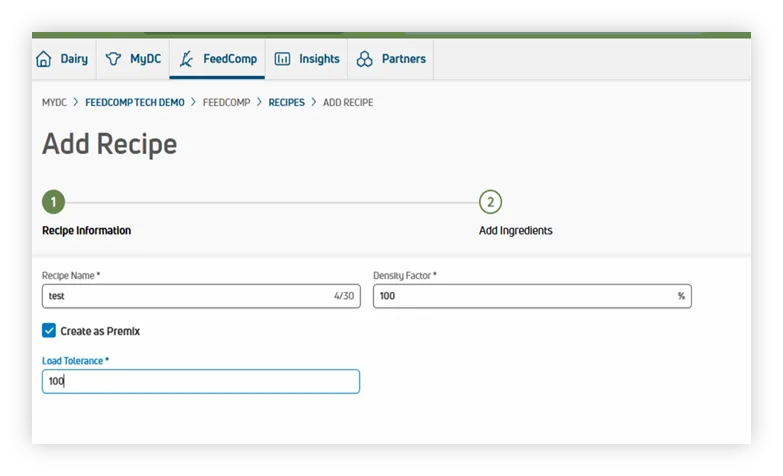Screen dimensions: 783x476
Task: Switch to the MyDC tab
Action: pyautogui.click(x=133, y=59)
